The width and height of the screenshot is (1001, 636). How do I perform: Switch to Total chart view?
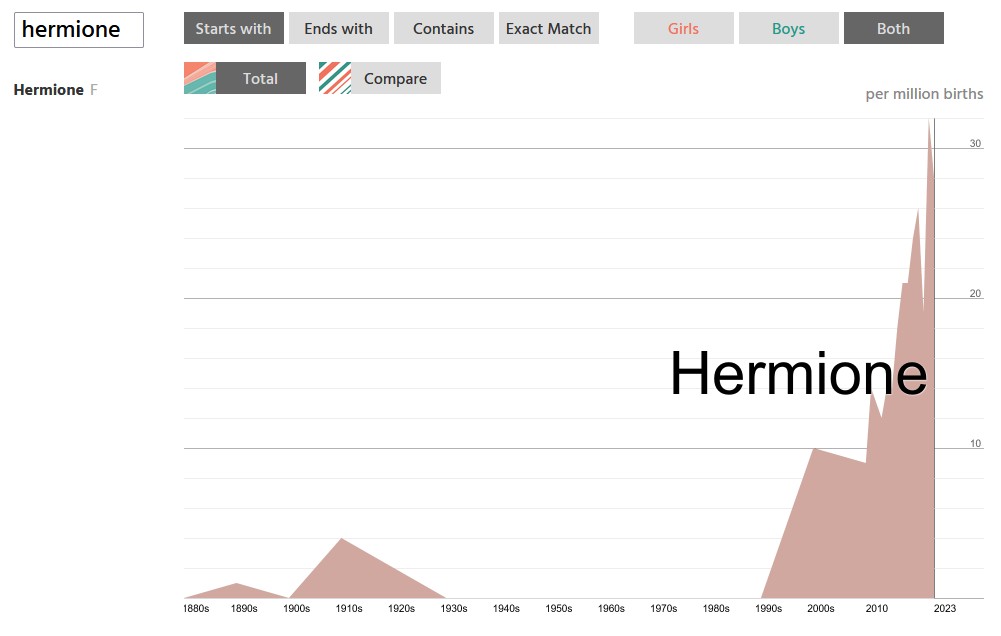coord(260,78)
